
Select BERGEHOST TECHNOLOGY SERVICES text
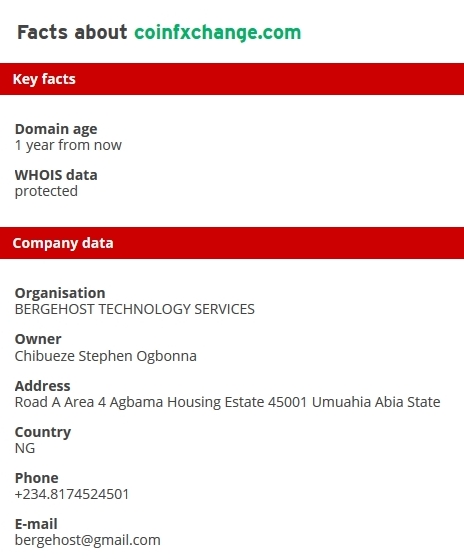[x=135, y=309]
